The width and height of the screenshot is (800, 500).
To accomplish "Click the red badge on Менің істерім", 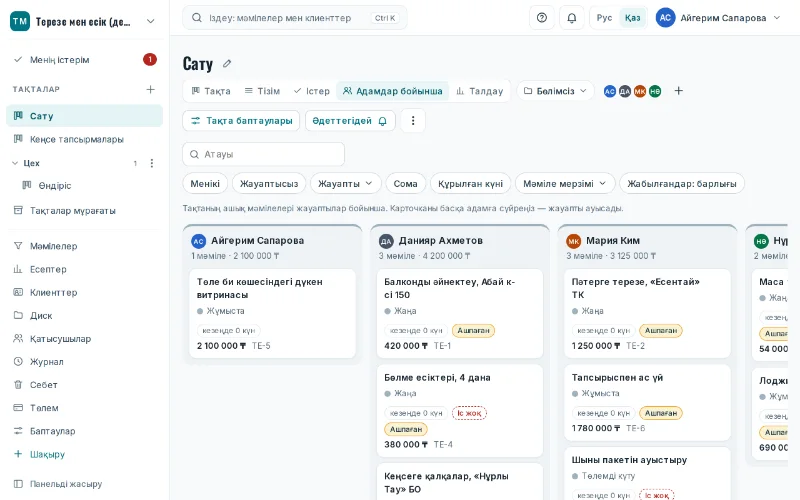I will tap(149, 60).
